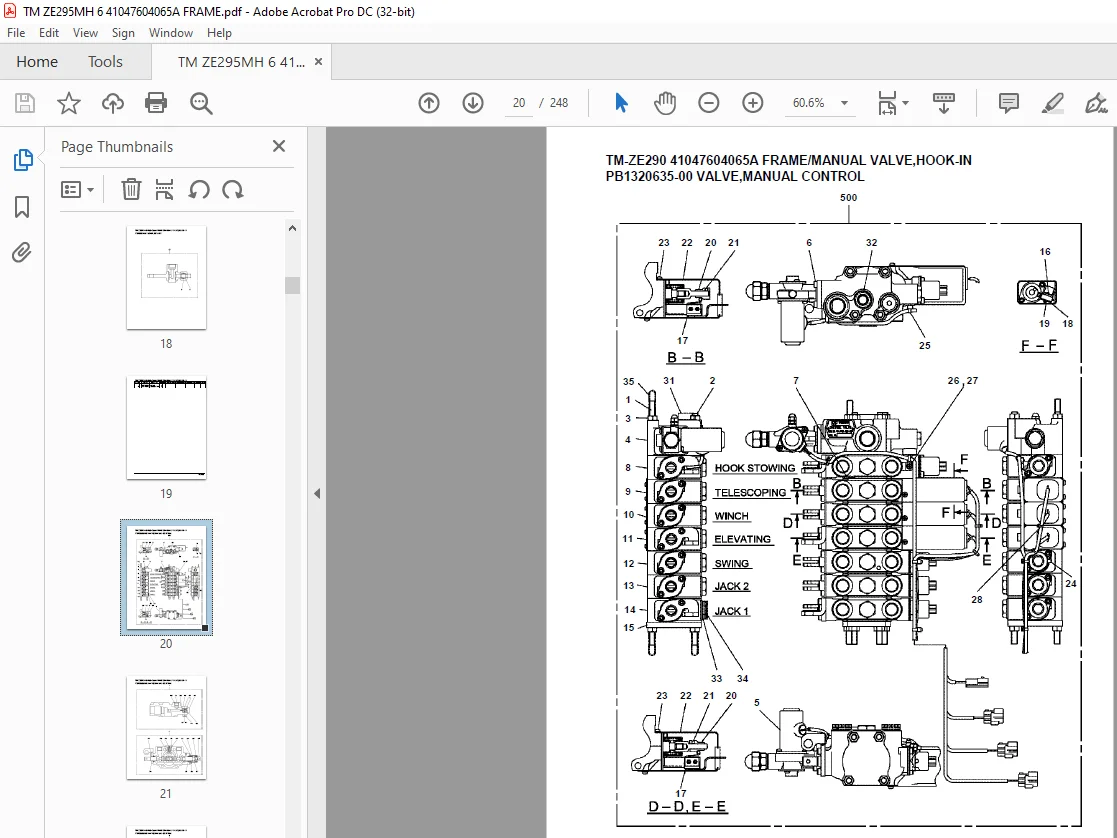Open the Find text magnifier icon
The image size is (1117, 838).
click(201, 103)
